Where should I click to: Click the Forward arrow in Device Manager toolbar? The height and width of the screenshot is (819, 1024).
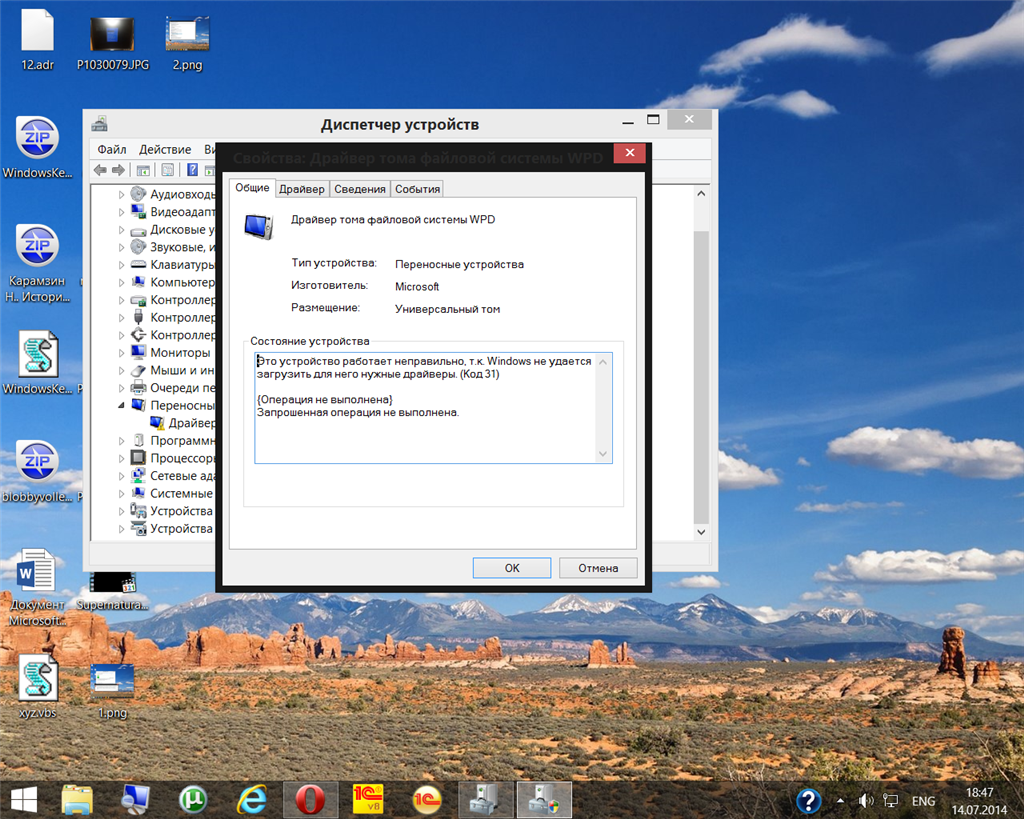[x=118, y=170]
